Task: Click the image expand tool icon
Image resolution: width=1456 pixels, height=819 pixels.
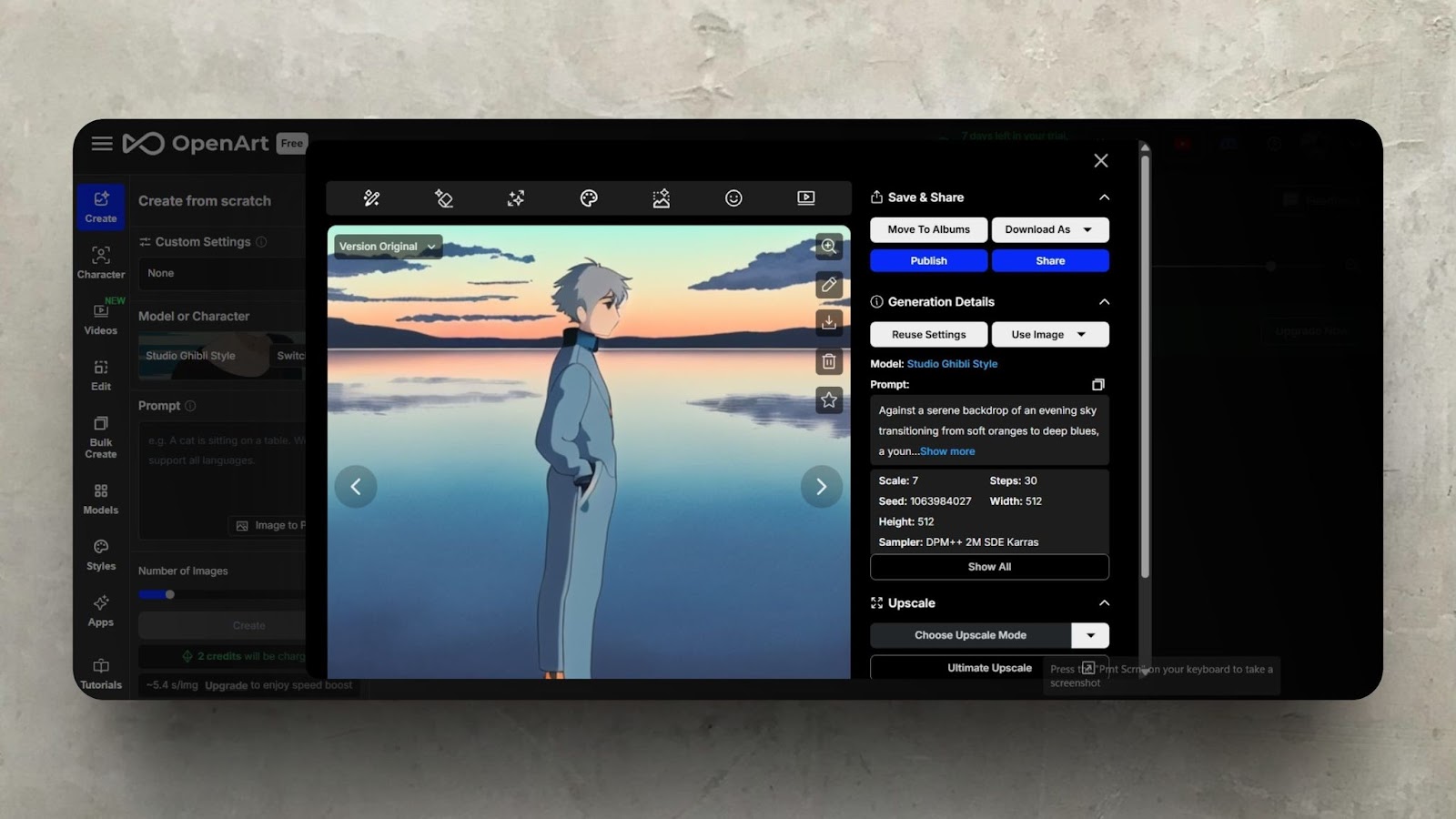Action: pos(662,198)
